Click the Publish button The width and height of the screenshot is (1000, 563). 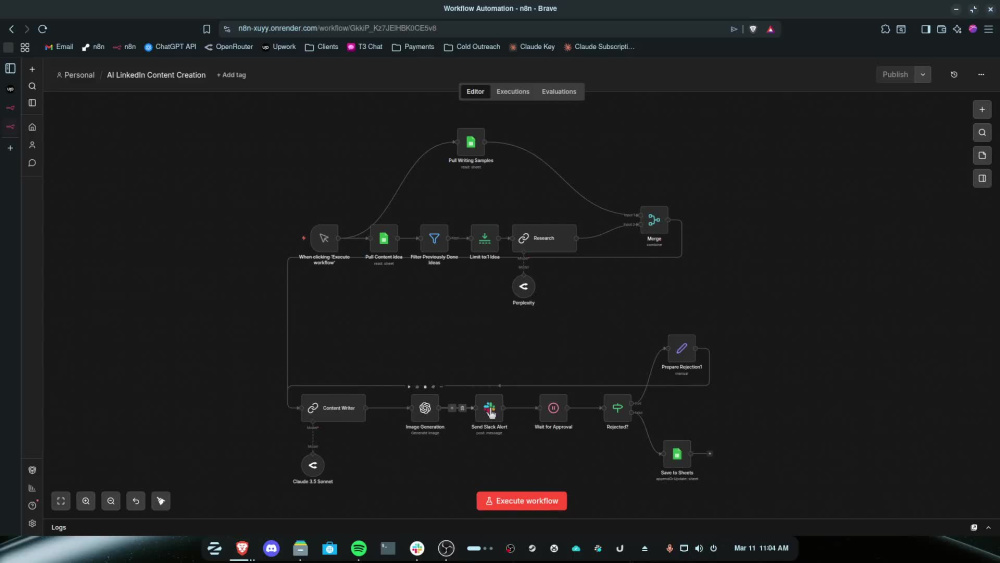coord(895,75)
